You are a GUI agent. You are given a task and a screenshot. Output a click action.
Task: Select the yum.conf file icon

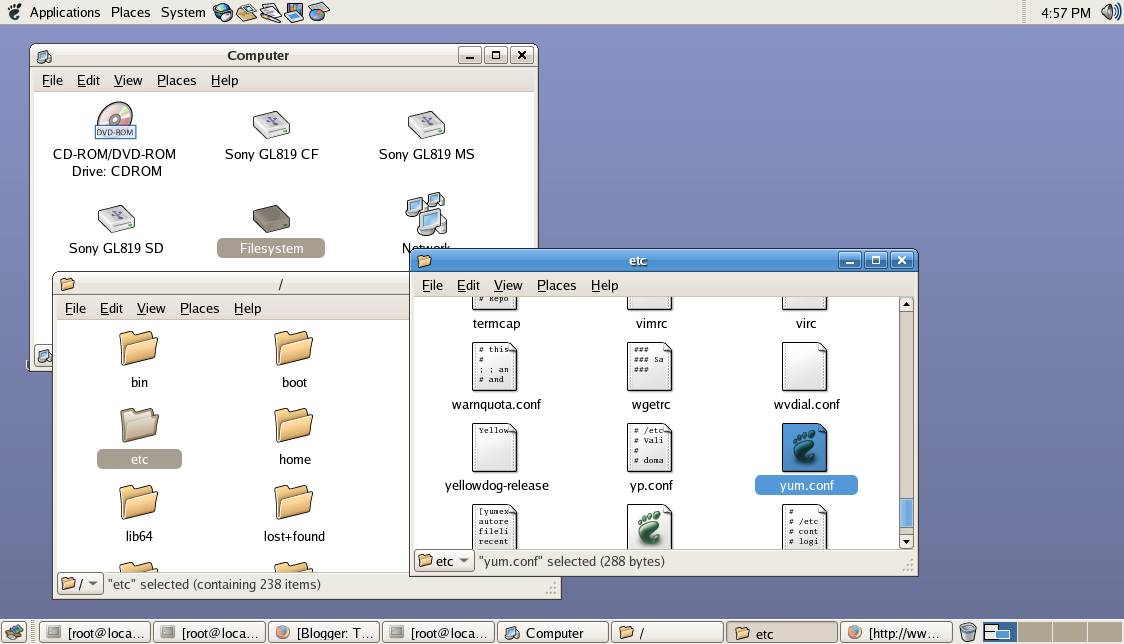tap(804, 448)
